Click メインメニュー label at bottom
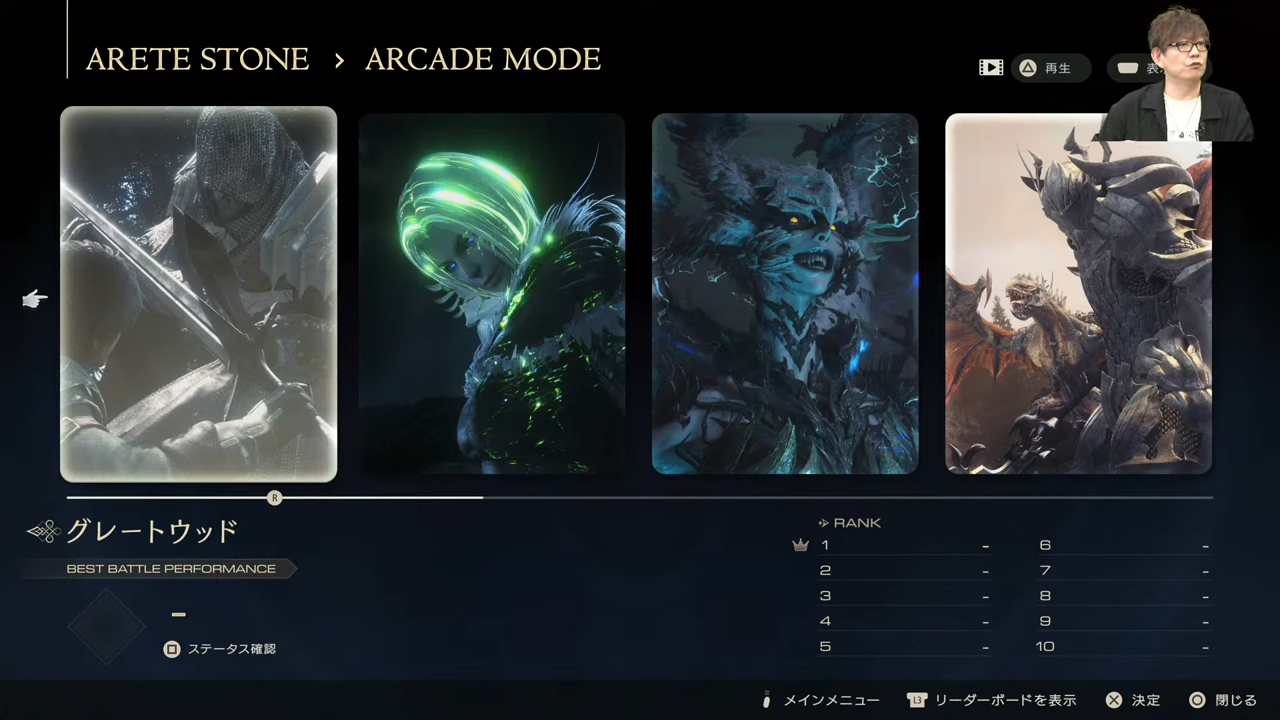1280x720 pixels. coord(832,700)
